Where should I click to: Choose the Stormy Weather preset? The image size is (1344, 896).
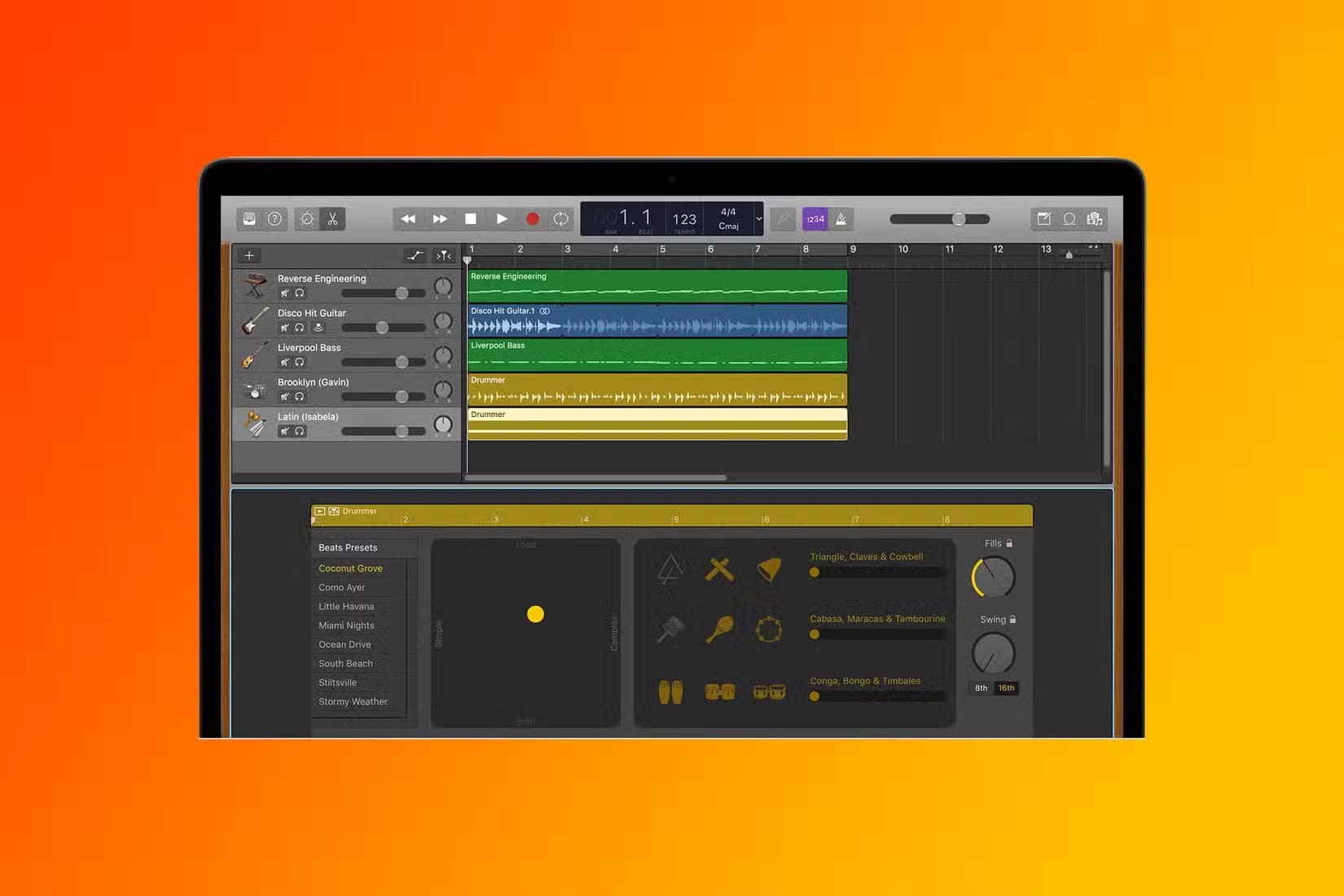[x=353, y=702]
